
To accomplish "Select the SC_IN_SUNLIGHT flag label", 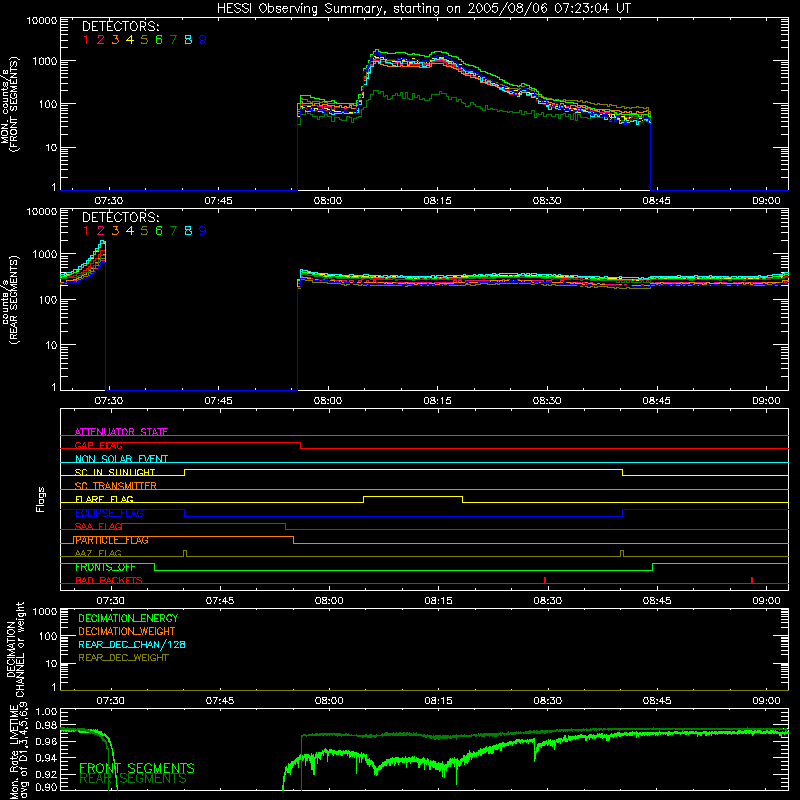I will click(x=115, y=472).
